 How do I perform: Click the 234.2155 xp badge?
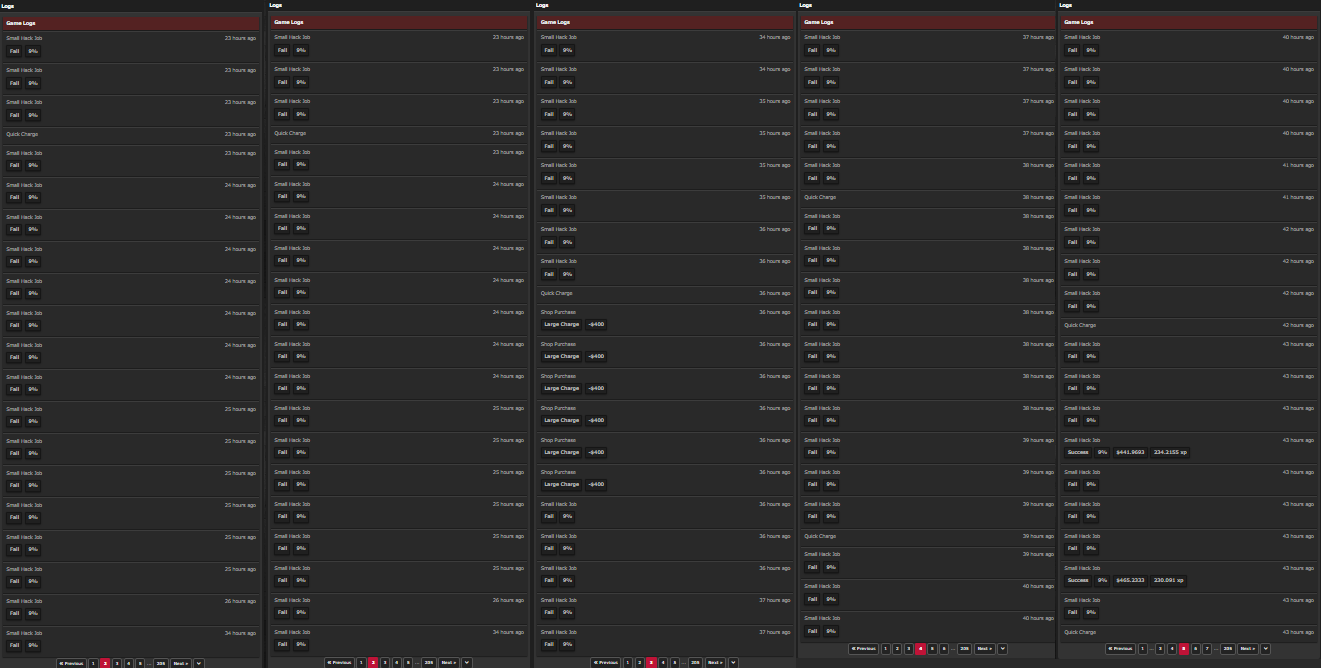click(x=1170, y=452)
